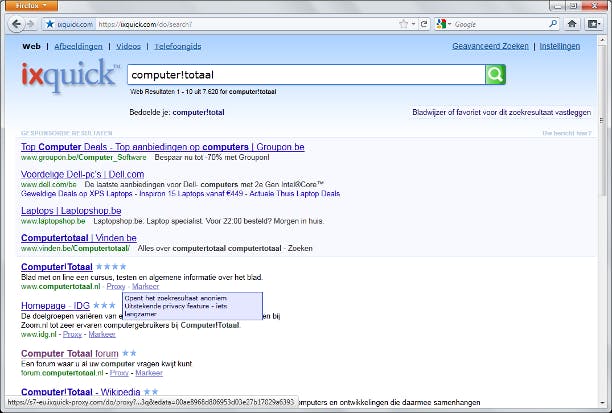Go forward with the forward arrow
This screenshot has width=612, height=413.
pos(30,24)
